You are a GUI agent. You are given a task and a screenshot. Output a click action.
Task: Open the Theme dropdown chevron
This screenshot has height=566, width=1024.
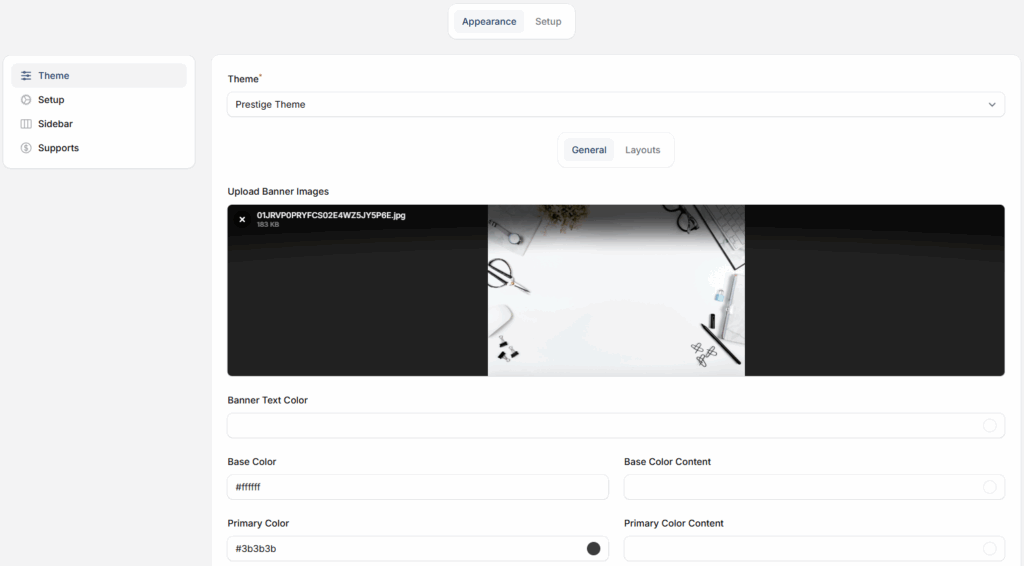pyautogui.click(x=992, y=104)
